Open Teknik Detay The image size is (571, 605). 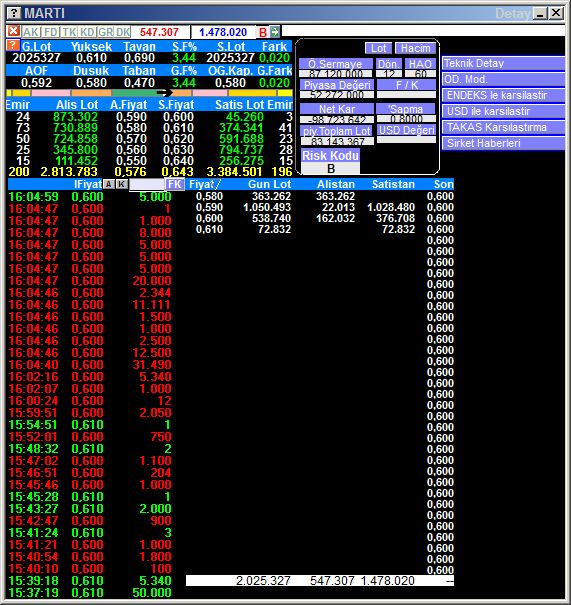click(x=503, y=63)
